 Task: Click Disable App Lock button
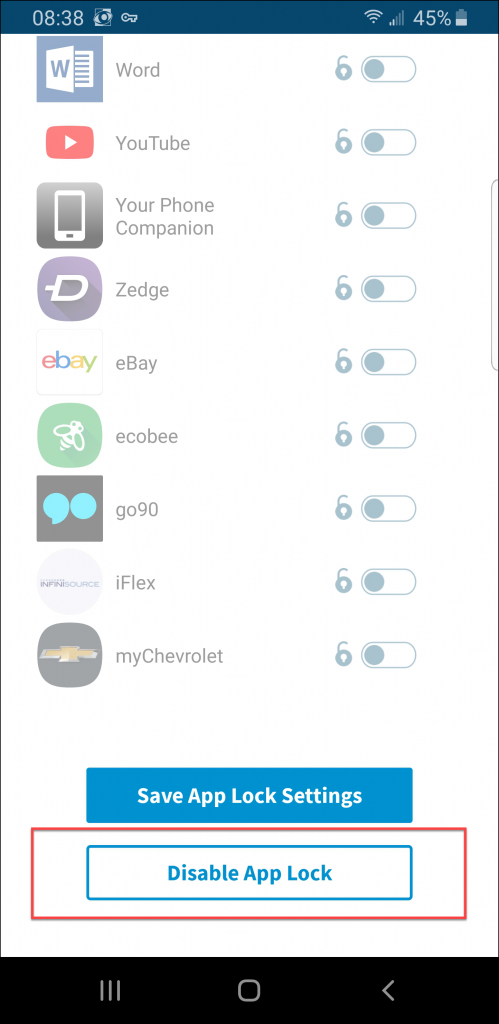(x=250, y=873)
